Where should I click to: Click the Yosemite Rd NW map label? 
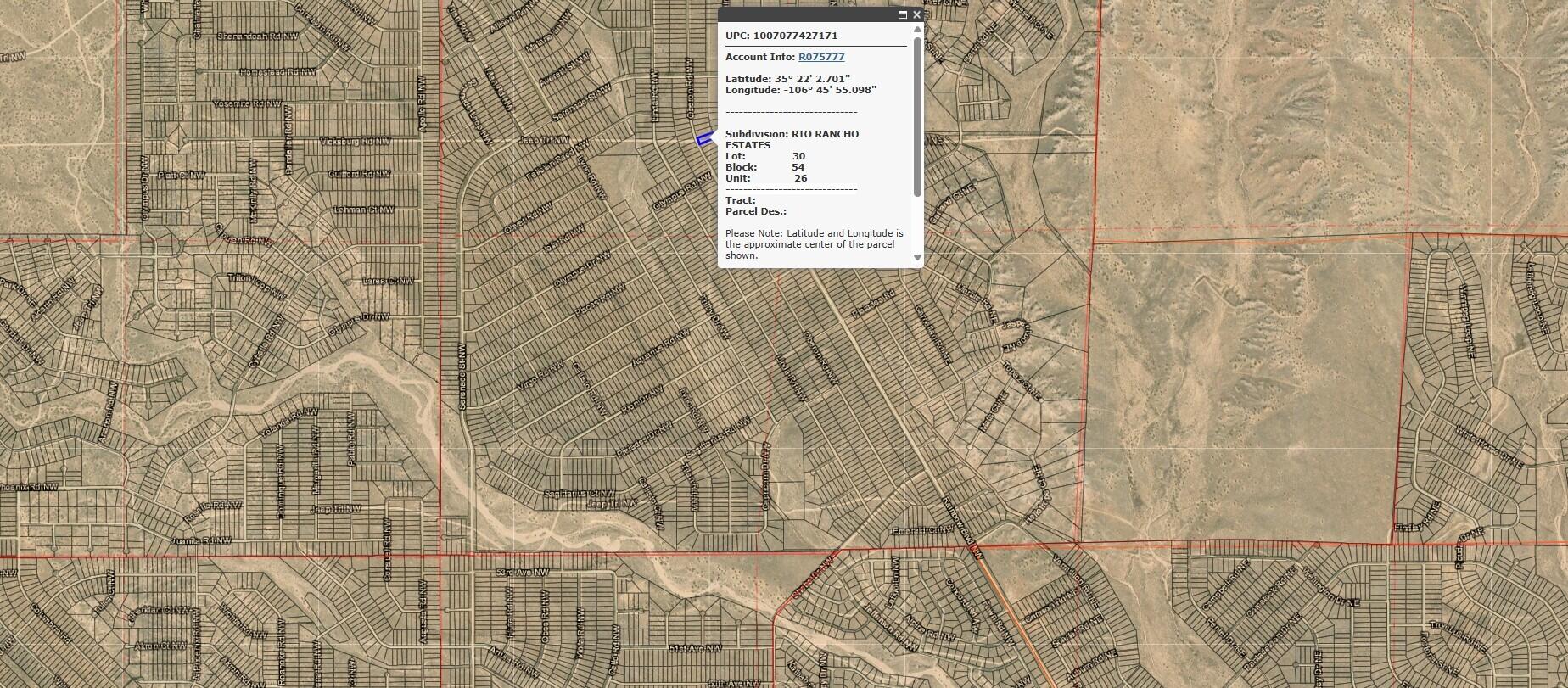248,104
